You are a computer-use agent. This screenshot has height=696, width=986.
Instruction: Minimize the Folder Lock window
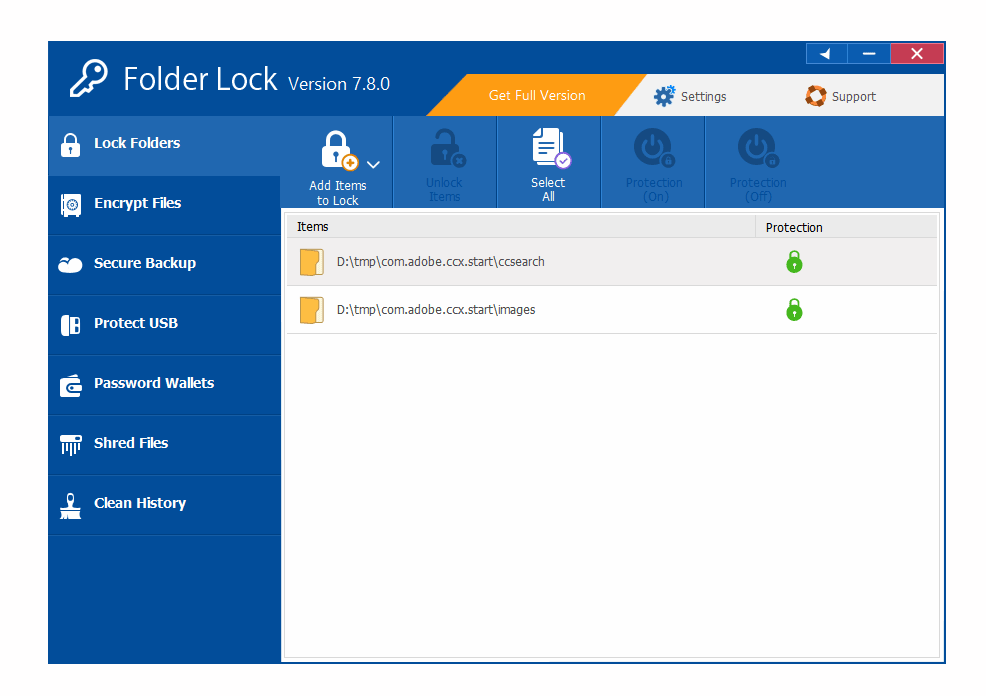869,53
